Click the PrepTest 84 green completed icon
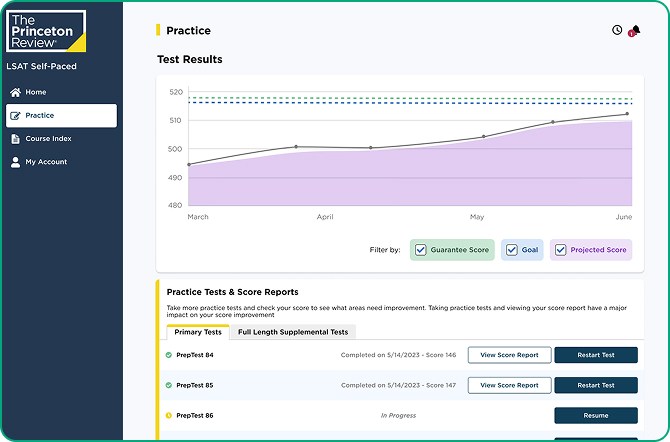Image resolution: width=670 pixels, height=442 pixels. (169, 355)
